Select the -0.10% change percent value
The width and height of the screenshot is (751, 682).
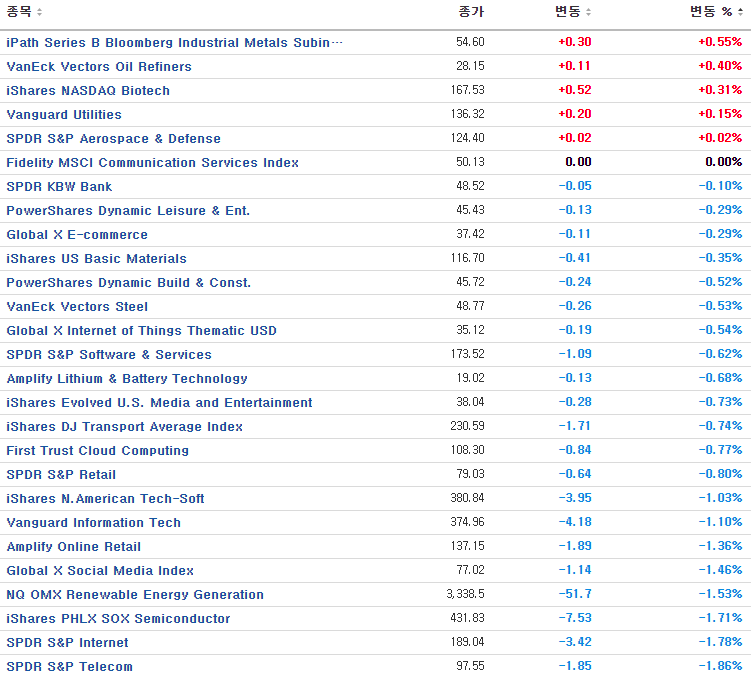tap(720, 186)
